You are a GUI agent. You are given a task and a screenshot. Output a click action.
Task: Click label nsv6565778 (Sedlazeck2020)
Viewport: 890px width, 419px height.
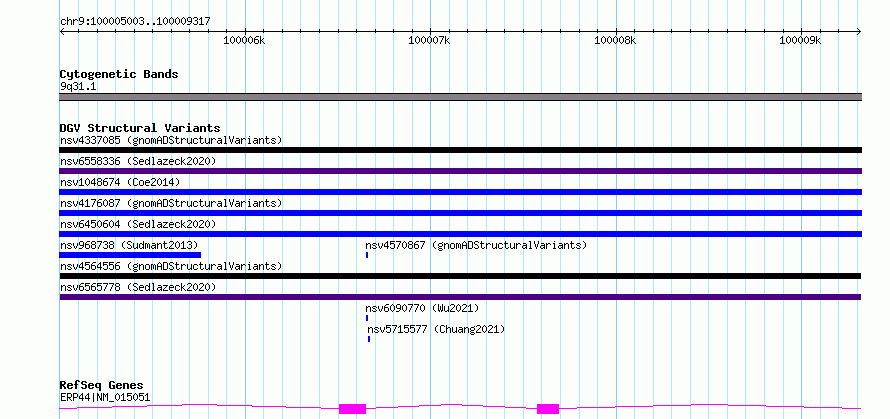[x=138, y=287]
